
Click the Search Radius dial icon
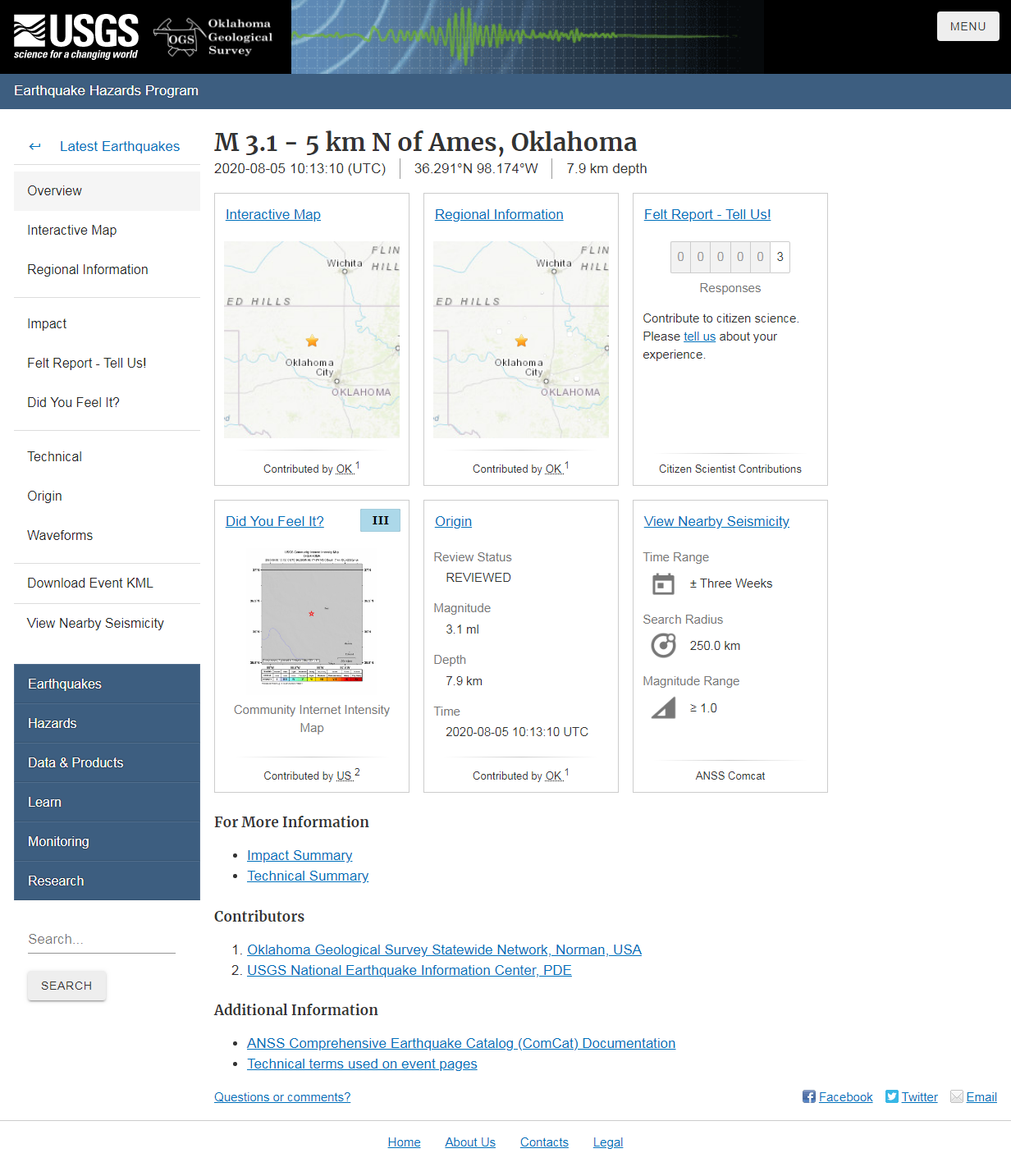click(663, 645)
